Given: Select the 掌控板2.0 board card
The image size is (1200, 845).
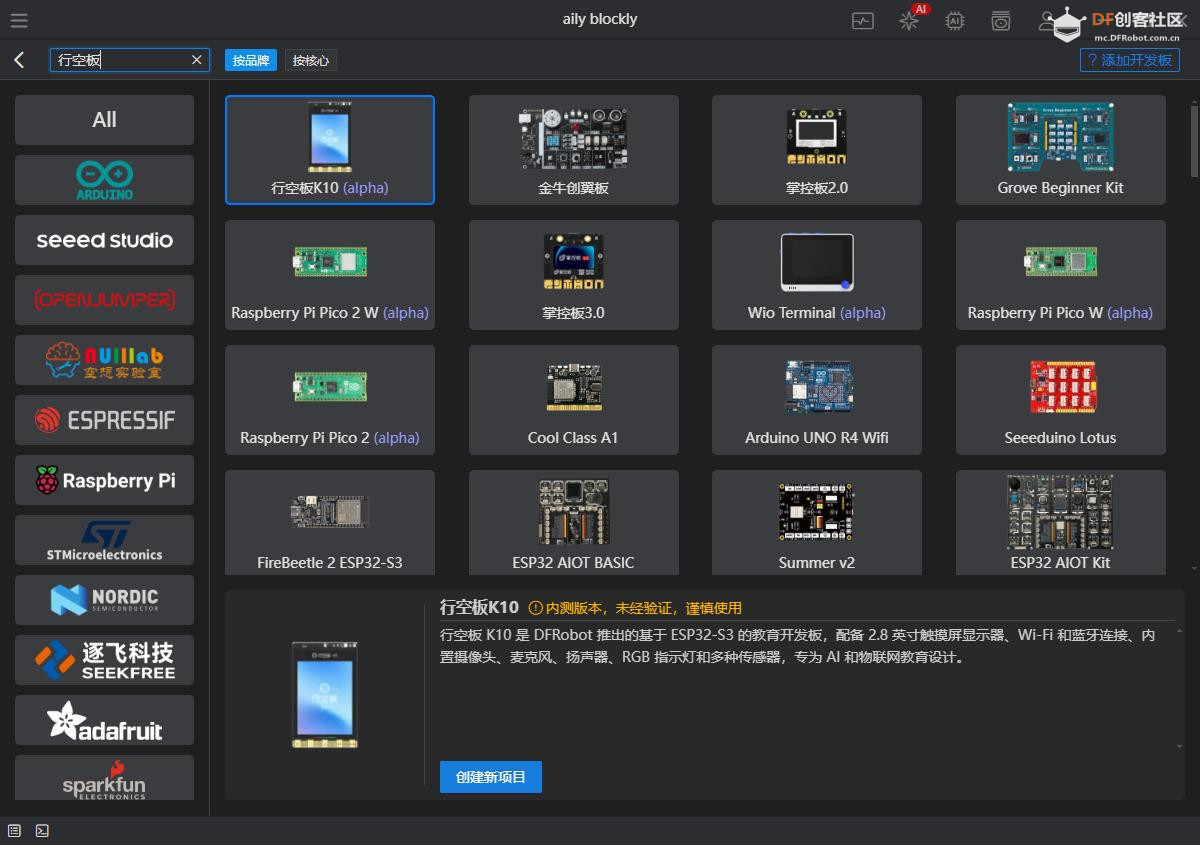Looking at the screenshot, I should pos(817,150).
